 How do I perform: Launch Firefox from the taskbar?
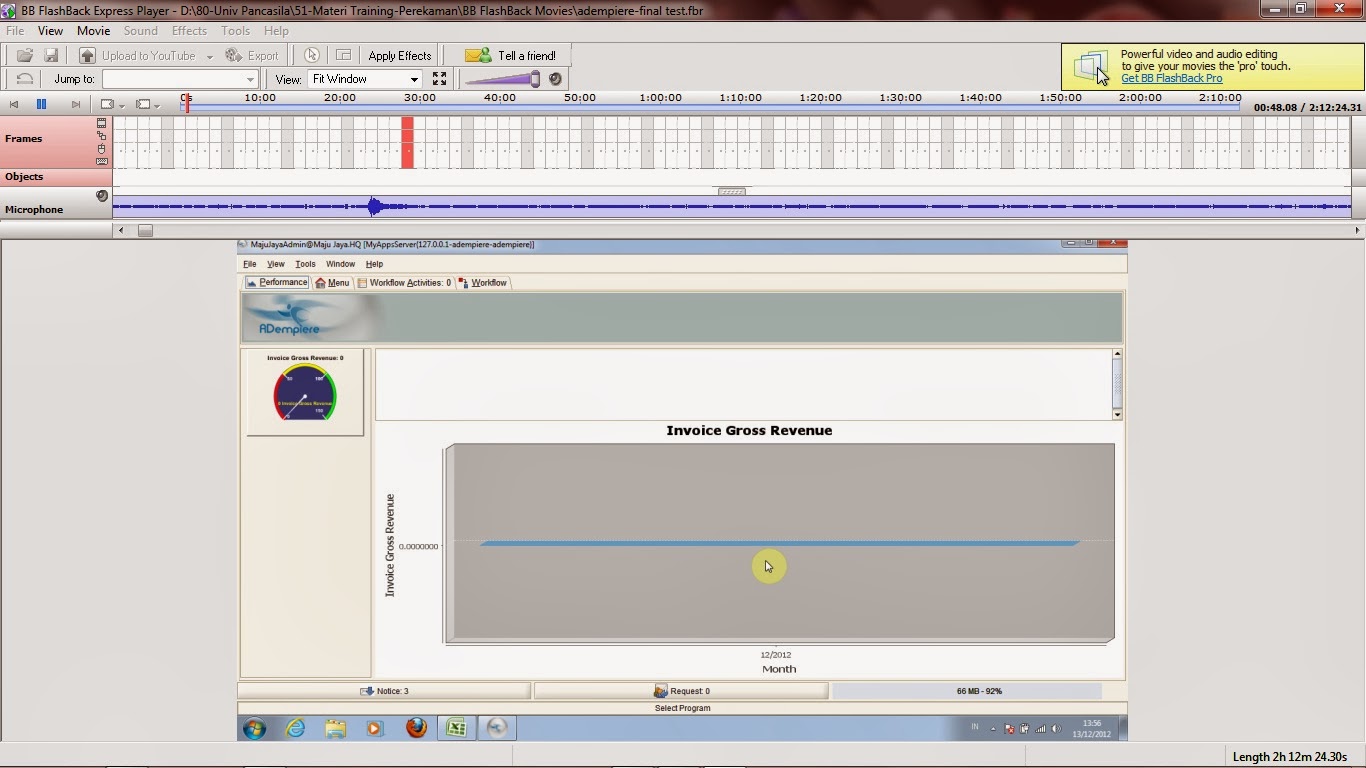click(415, 728)
